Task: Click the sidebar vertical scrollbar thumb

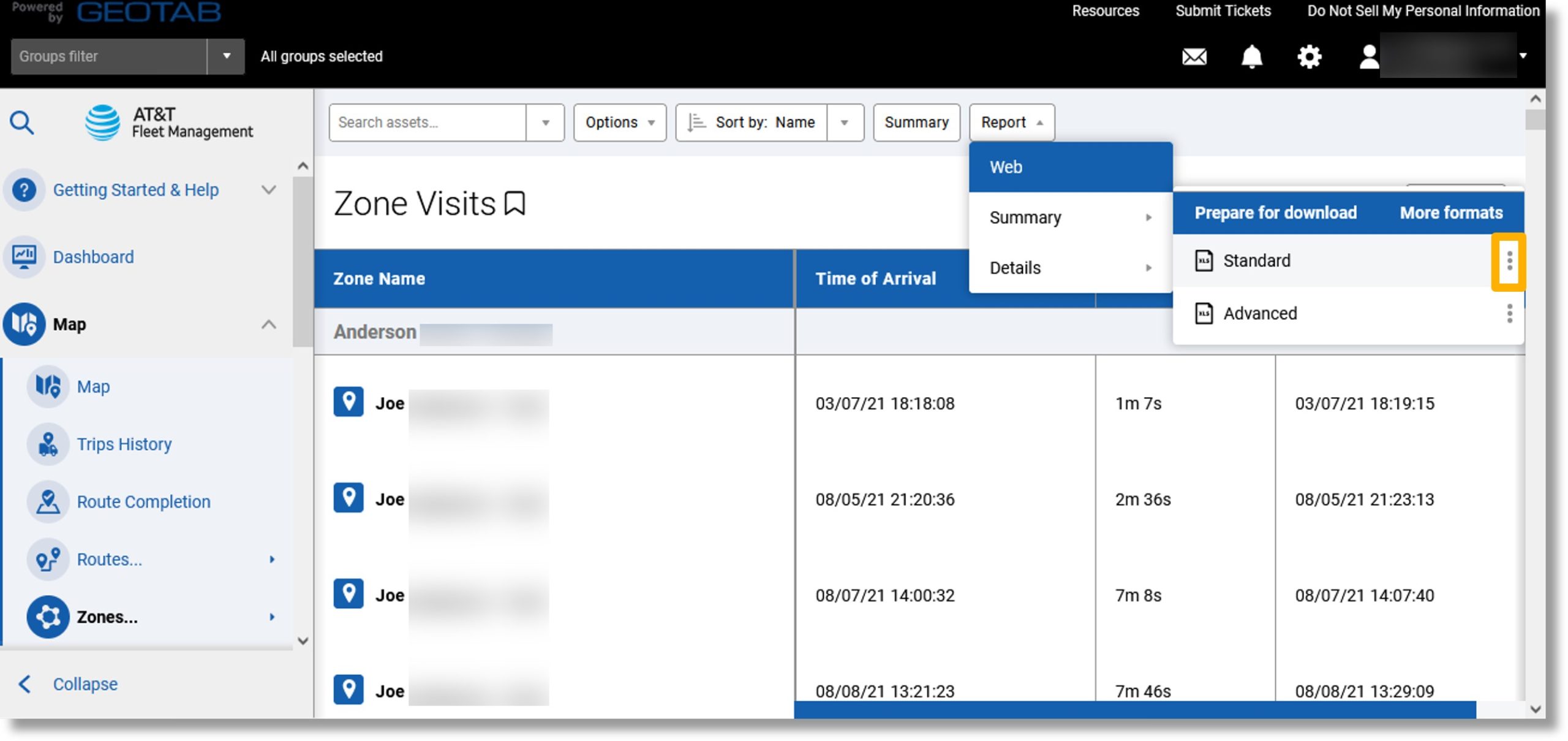Action: pyautogui.click(x=303, y=262)
